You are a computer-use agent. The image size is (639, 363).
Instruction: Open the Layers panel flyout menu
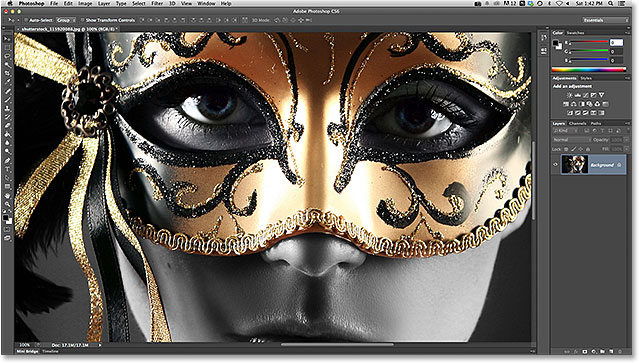click(627, 123)
